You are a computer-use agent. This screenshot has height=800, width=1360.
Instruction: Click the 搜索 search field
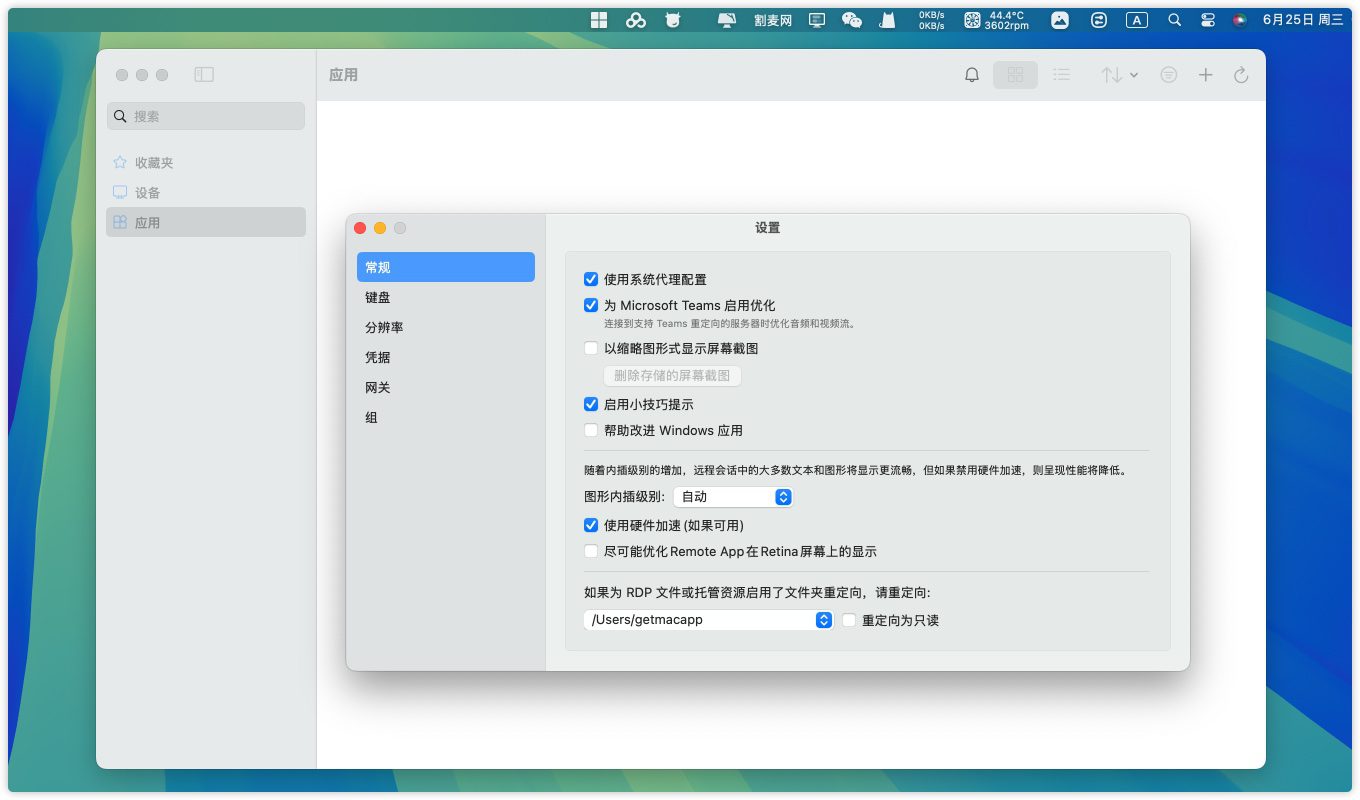click(206, 116)
